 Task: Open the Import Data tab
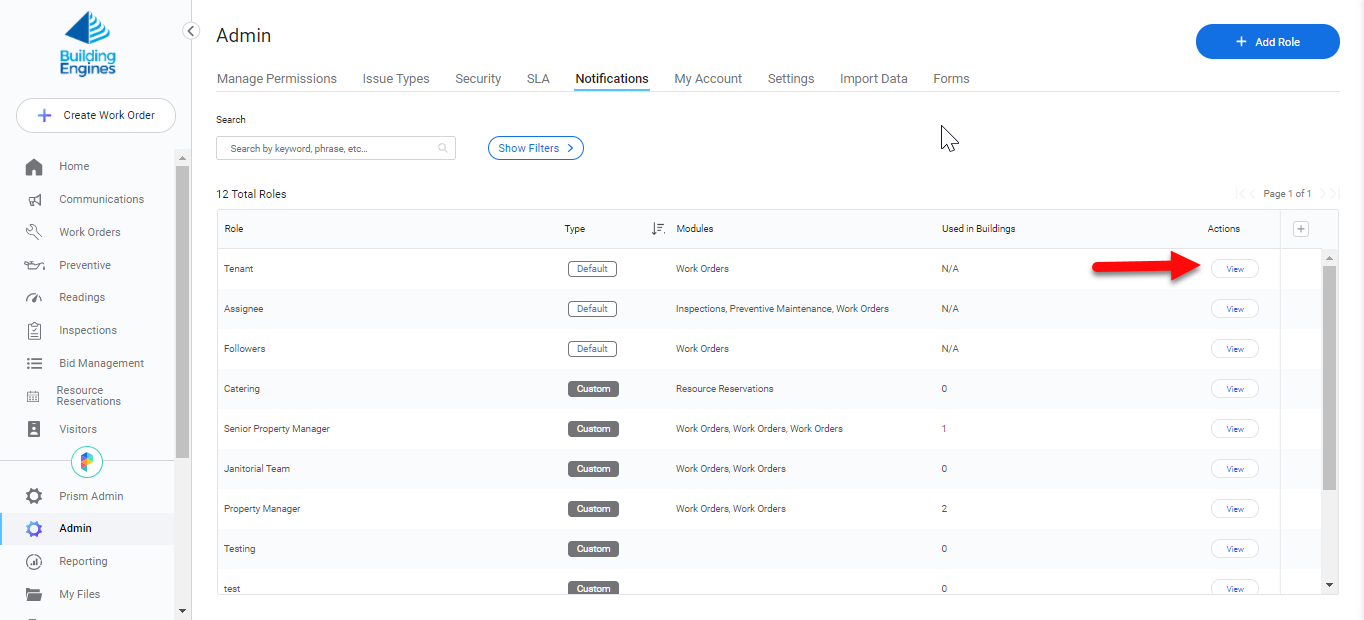(873, 79)
